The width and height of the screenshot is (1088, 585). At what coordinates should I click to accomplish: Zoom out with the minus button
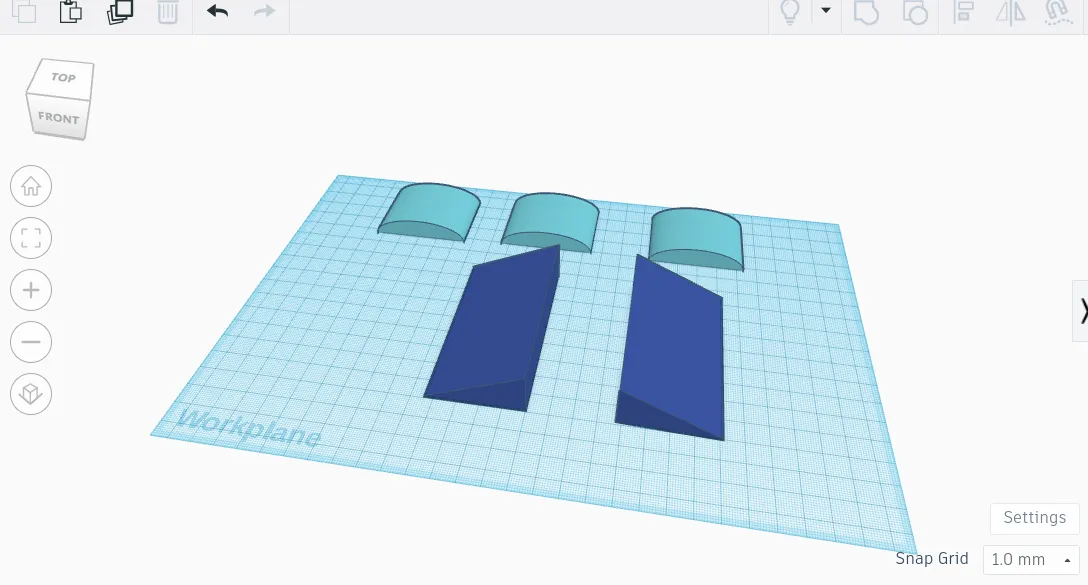pyautogui.click(x=31, y=342)
